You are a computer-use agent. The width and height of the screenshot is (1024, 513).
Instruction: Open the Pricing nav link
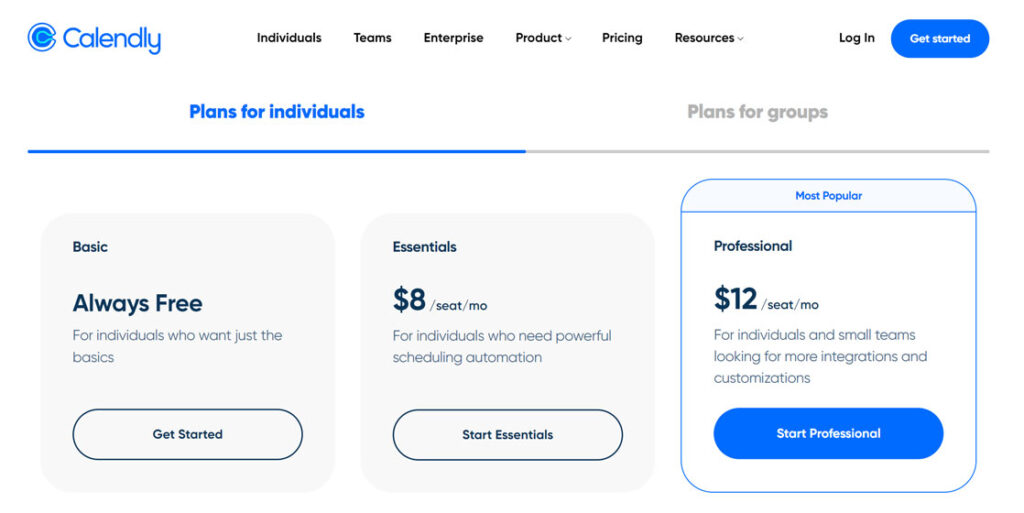pyautogui.click(x=622, y=38)
